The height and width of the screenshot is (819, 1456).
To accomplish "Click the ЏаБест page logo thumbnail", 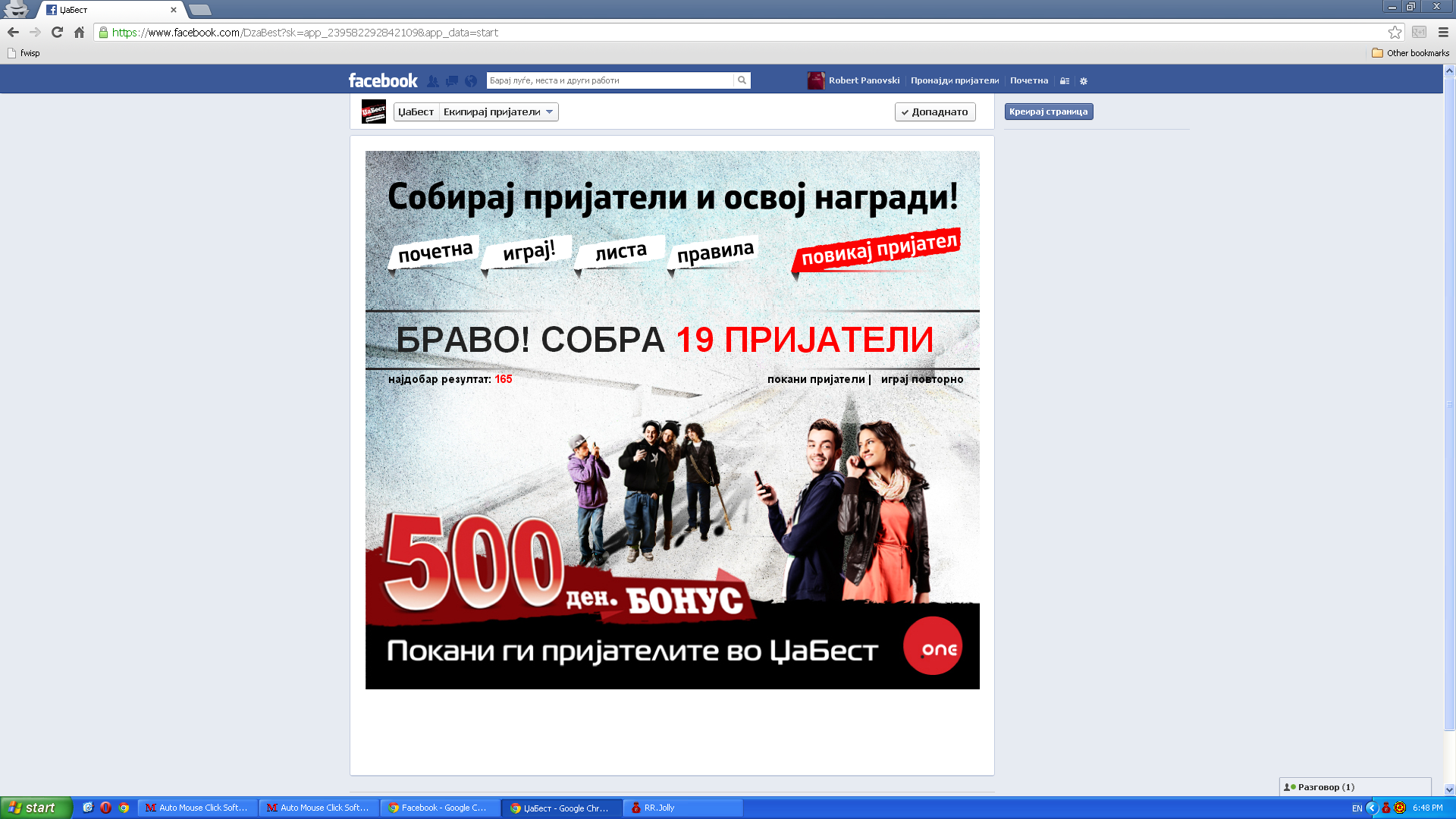I will (x=374, y=111).
